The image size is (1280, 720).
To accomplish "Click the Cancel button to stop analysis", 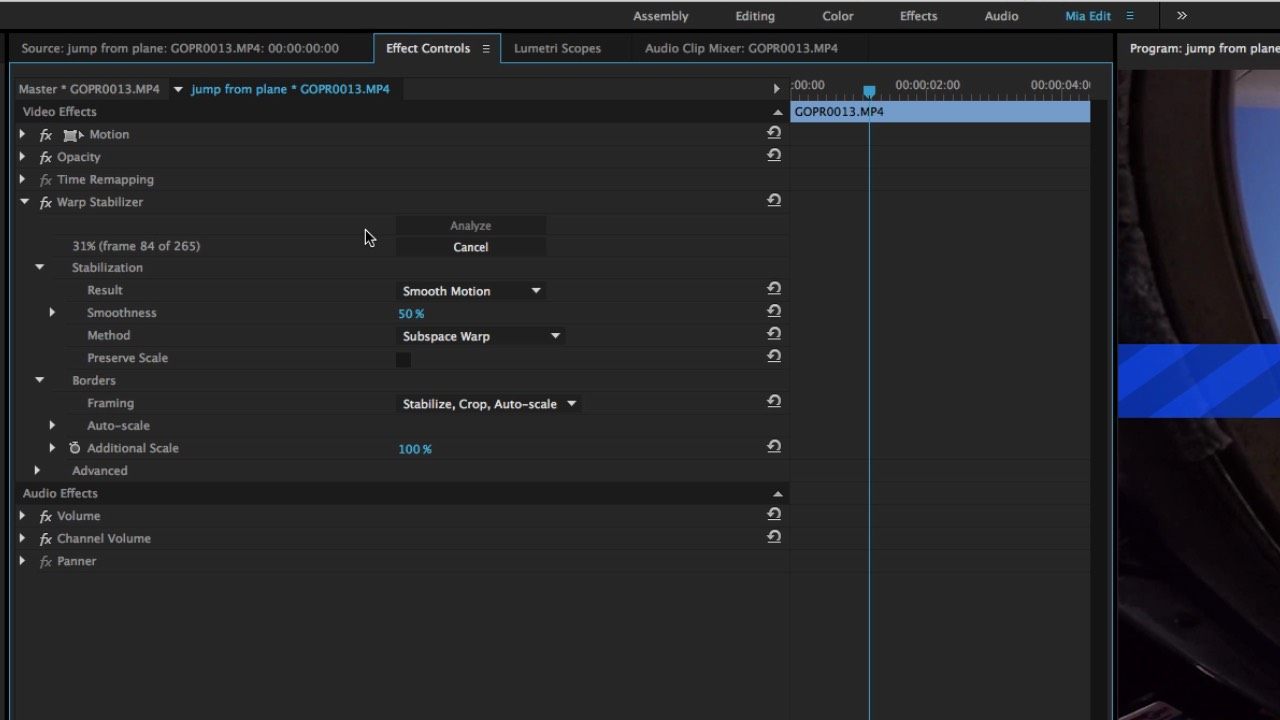I will 470,246.
